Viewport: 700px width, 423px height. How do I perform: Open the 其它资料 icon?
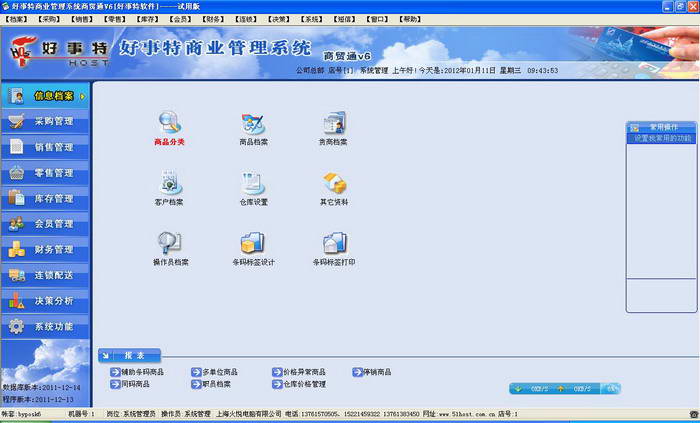point(334,183)
